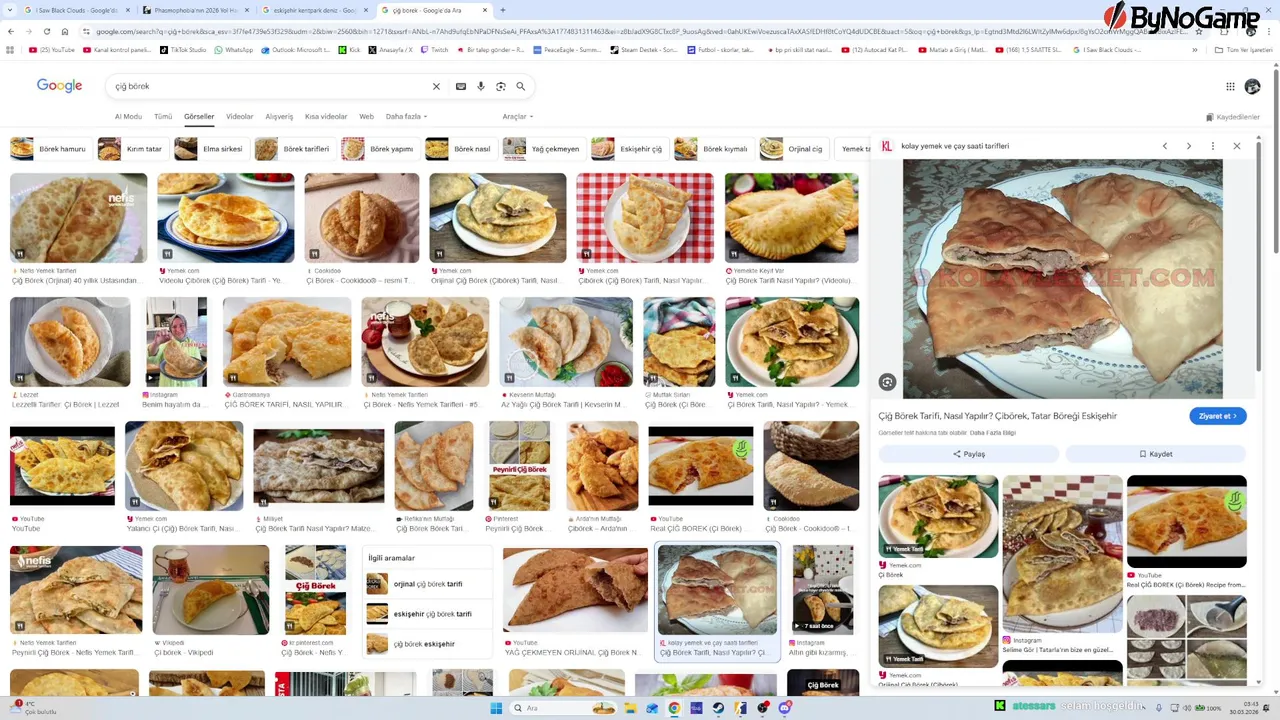
Task: Open the Kick bookmark
Action: point(349,49)
